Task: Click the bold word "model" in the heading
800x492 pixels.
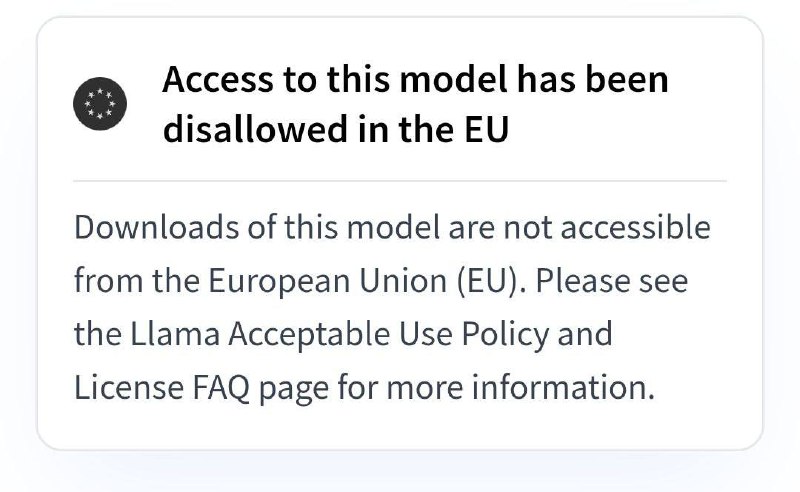Action: [454, 80]
